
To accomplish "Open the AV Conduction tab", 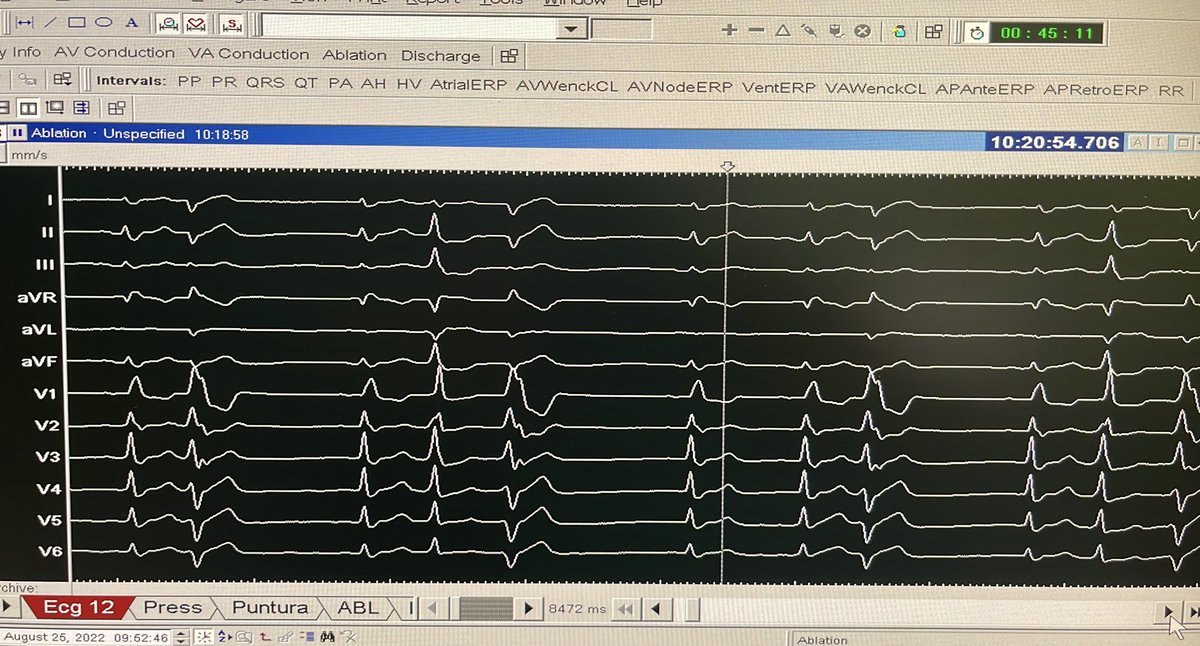I will 114,52.
